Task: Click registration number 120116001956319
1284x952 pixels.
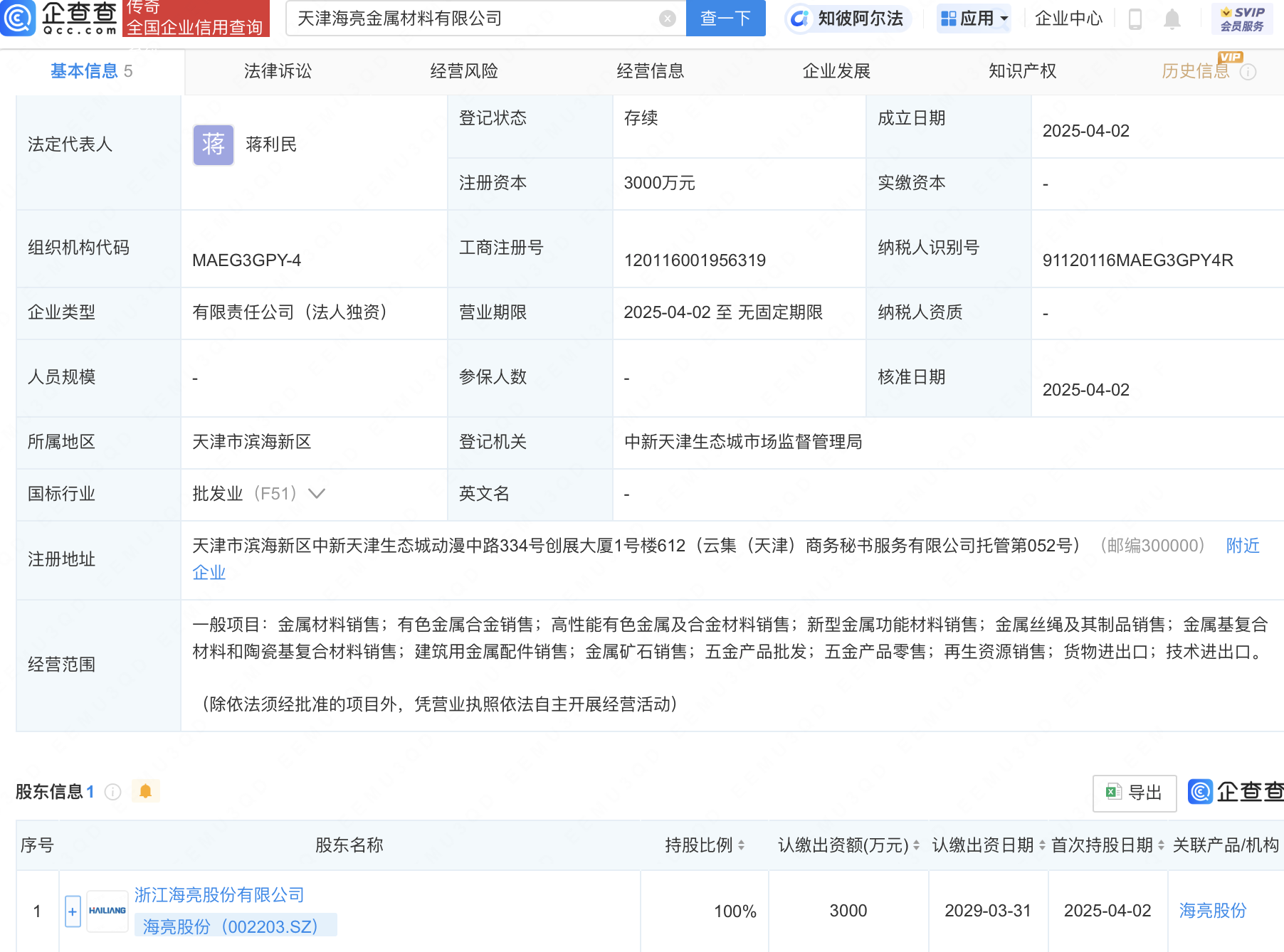Action: 695,260
